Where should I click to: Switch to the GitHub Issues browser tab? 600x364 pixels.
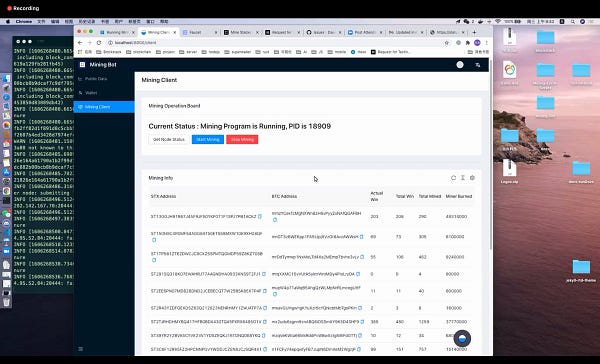point(324,33)
